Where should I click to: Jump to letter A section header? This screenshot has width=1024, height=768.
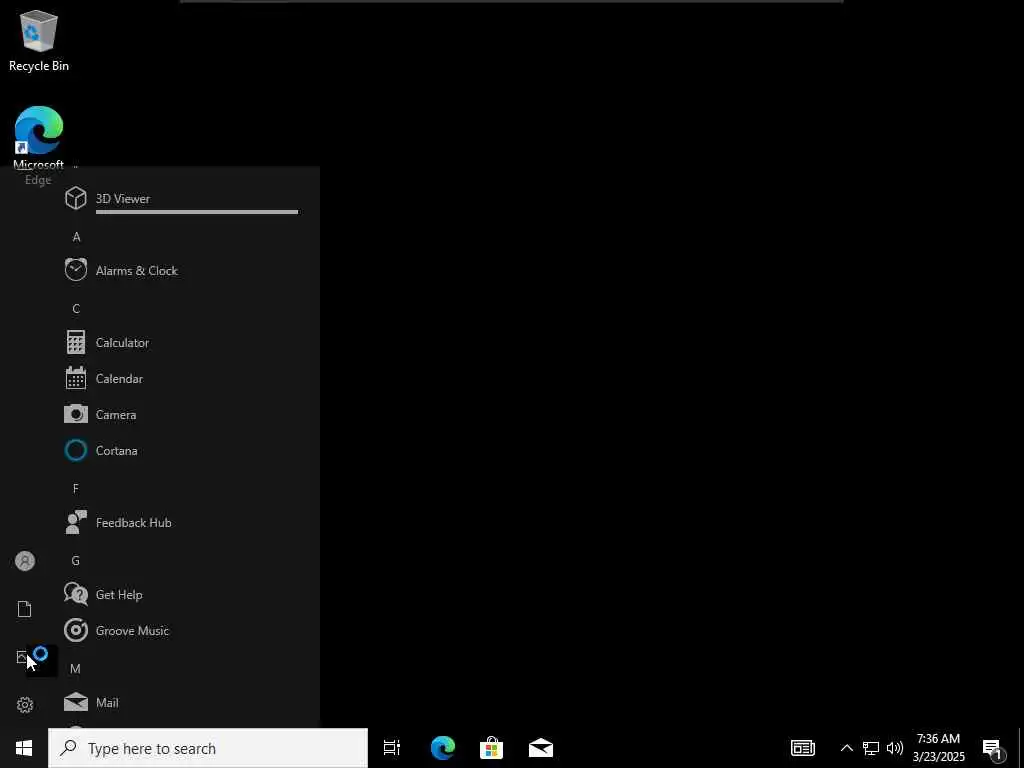[76, 237]
